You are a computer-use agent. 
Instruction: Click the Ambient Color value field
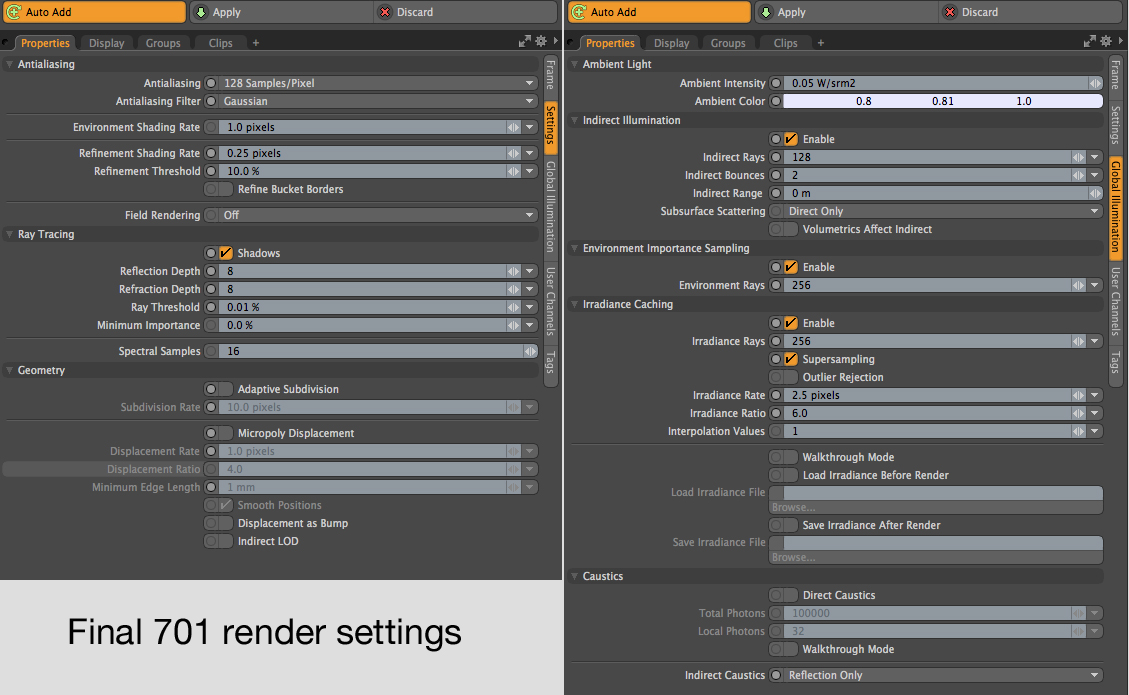click(x=942, y=101)
